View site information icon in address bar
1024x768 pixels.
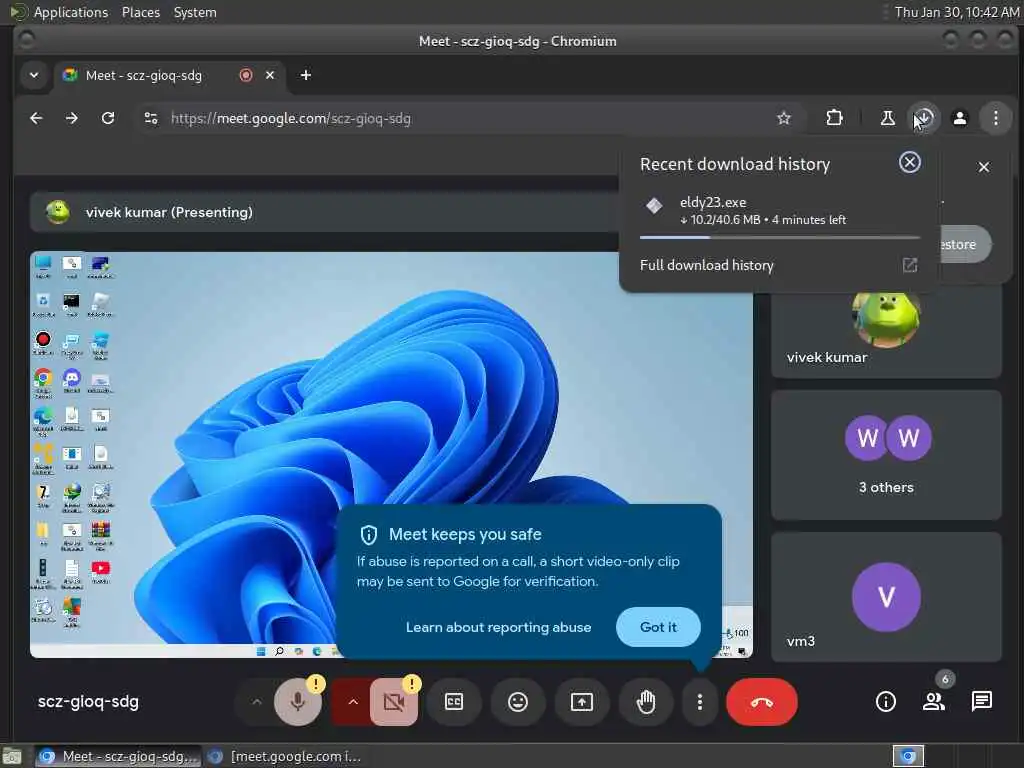(x=151, y=118)
